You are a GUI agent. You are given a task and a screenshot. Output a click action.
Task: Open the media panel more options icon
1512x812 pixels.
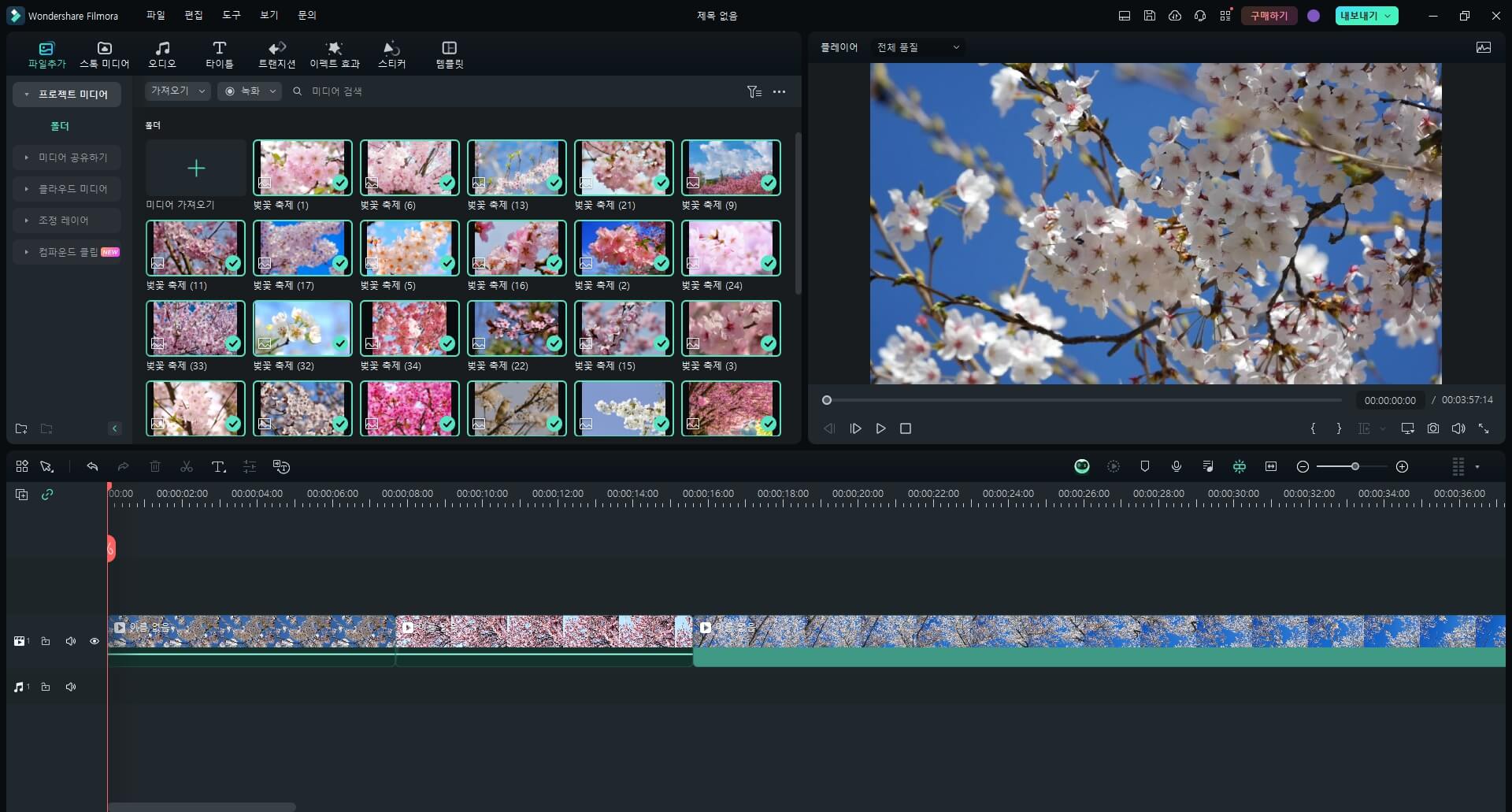point(779,92)
